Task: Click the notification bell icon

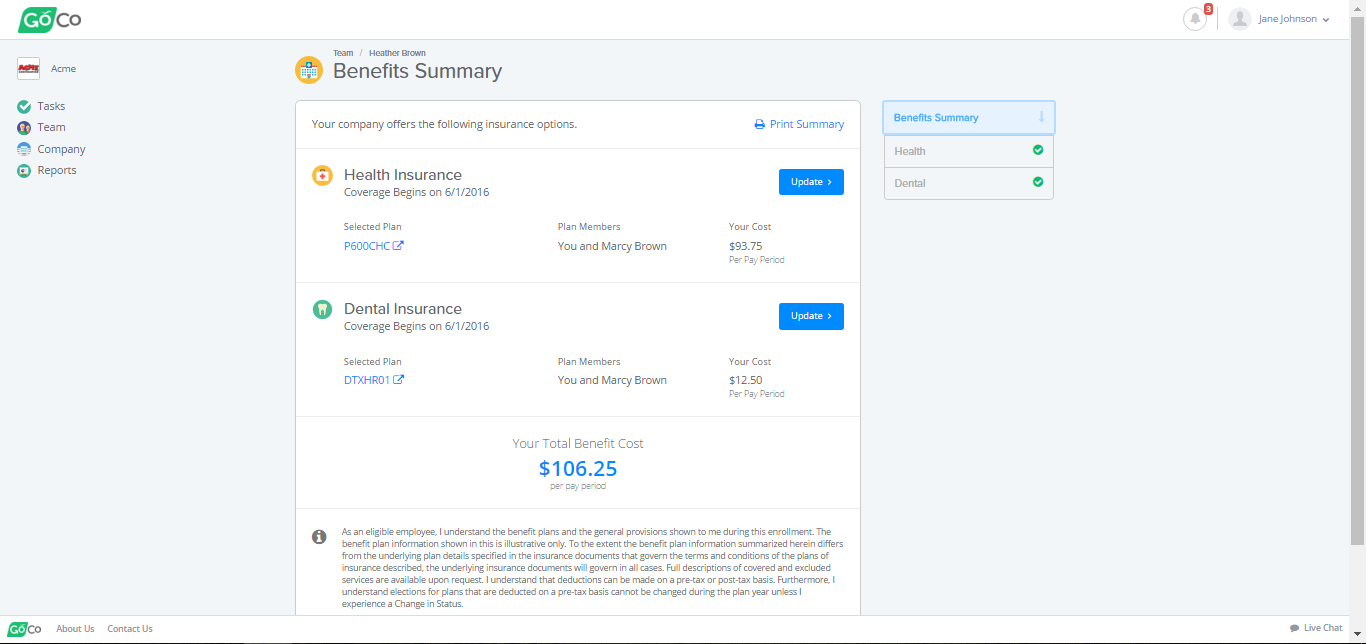Action: pos(1194,19)
